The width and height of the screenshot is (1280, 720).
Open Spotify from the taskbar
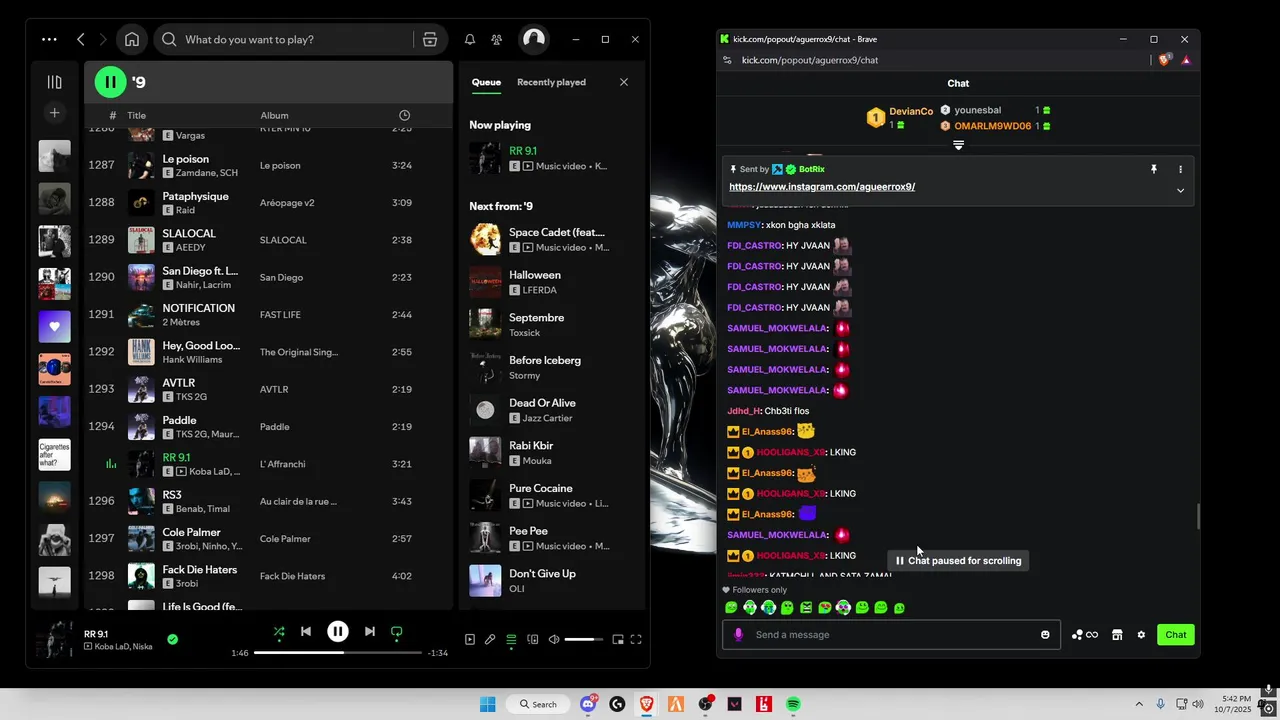[x=793, y=704]
